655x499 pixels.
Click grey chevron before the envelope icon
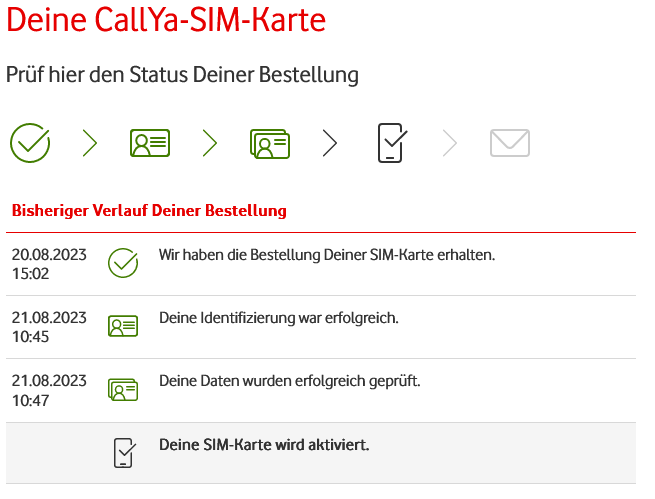449,143
